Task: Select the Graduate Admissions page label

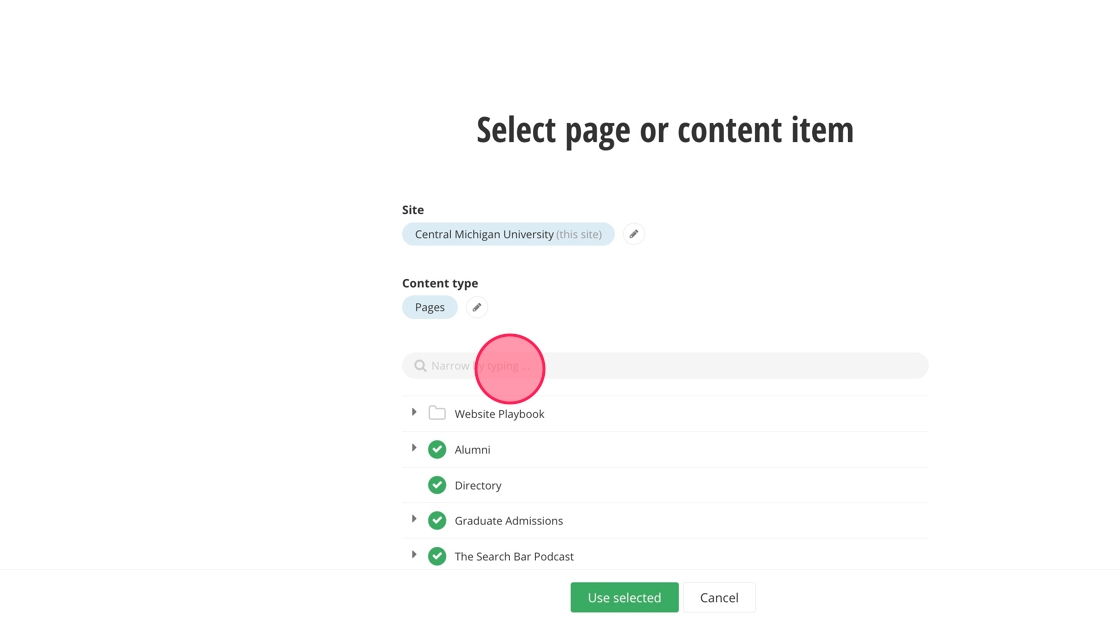Action: 508,521
